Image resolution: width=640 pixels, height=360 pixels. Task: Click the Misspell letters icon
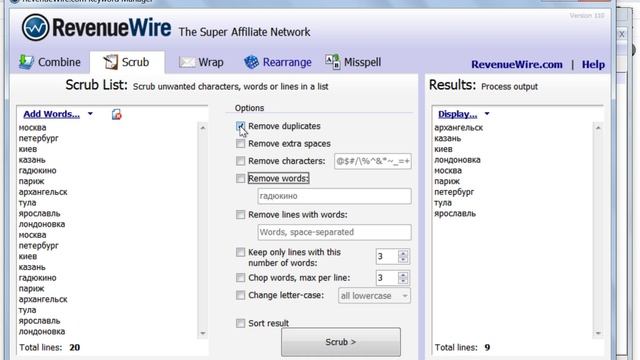(332, 62)
